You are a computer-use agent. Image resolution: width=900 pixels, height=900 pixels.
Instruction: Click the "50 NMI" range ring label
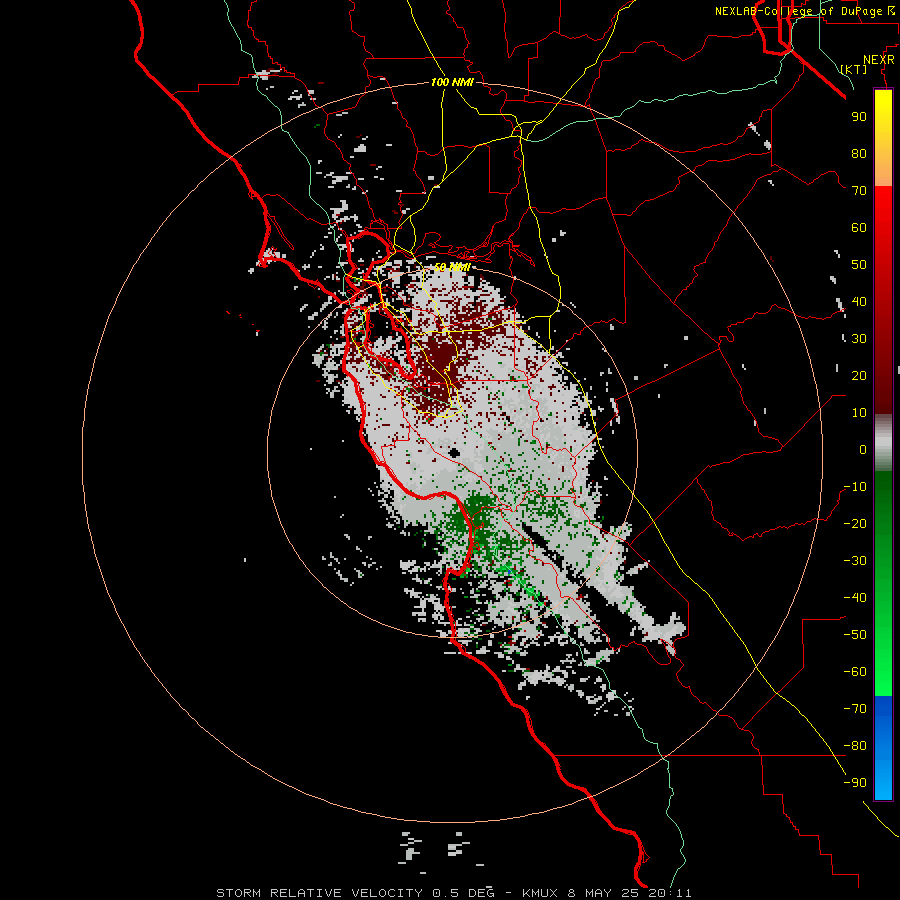(452, 267)
